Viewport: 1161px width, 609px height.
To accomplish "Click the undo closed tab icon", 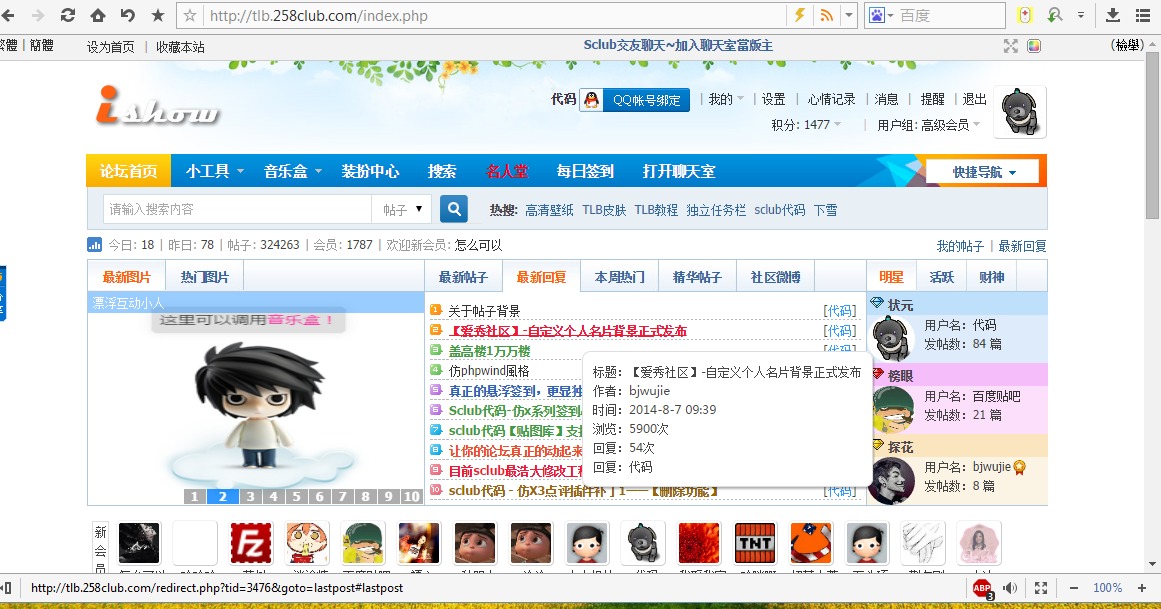I will click(127, 16).
